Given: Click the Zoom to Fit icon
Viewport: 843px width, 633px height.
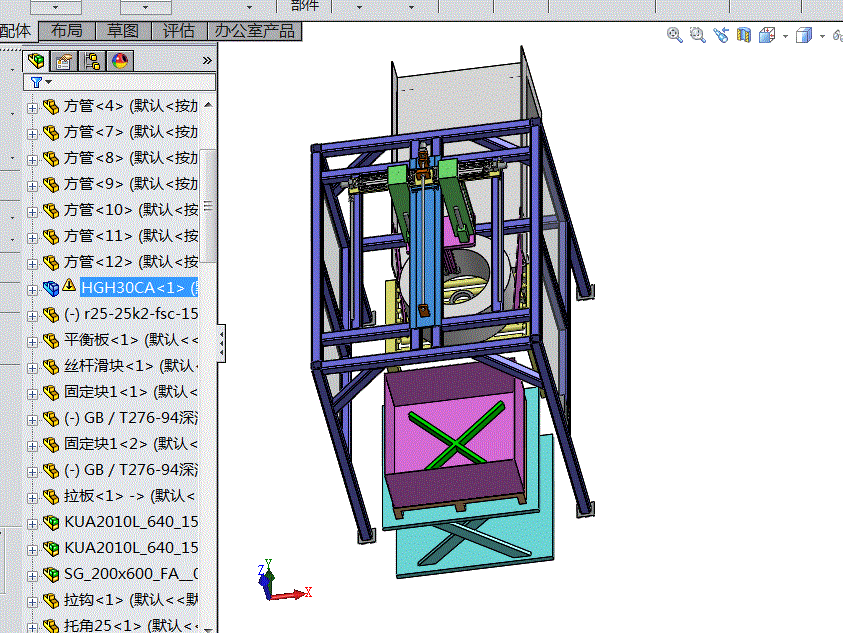Looking at the screenshot, I should click(x=674, y=35).
